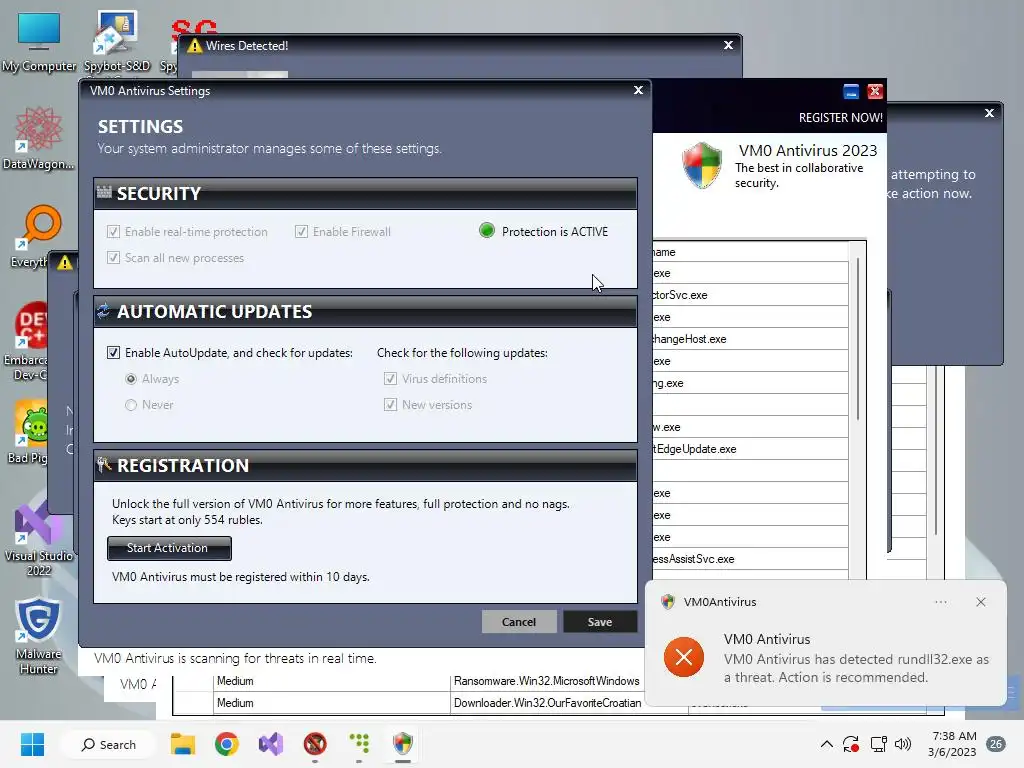The height and width of the screenshot is (768, 1024).
Task: Open the clock showing 7:38 AM
Action: pyautogui.click(x=952, y=744)
